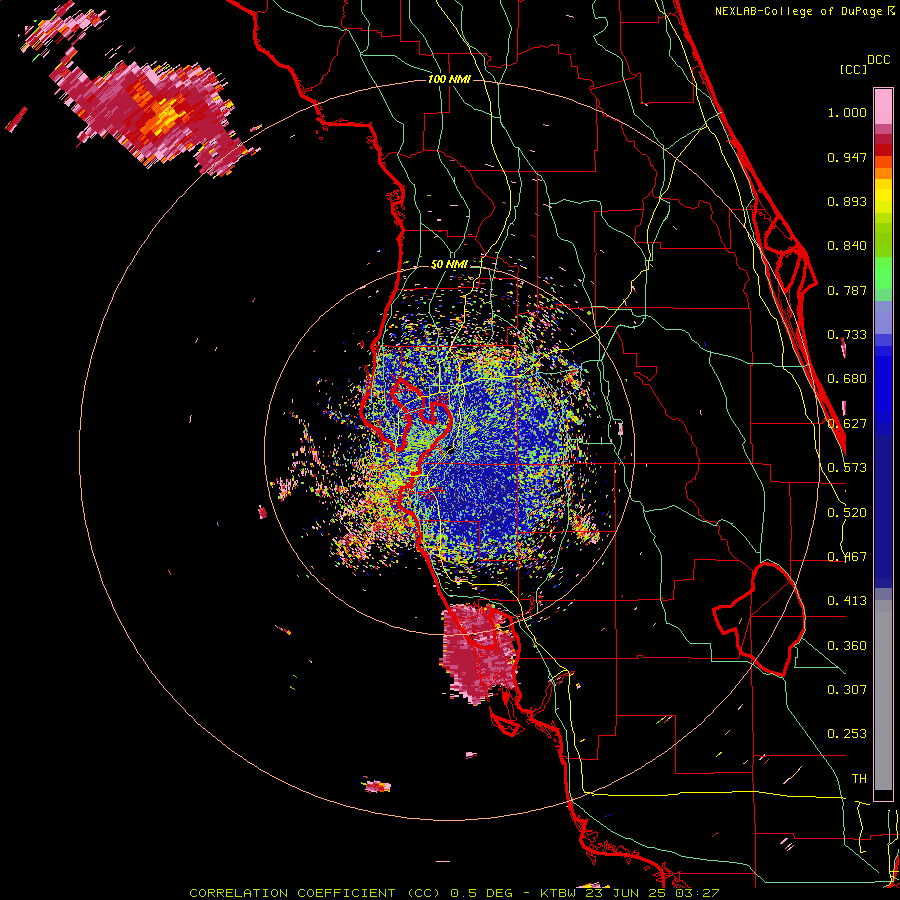Click the 0.840 value on the color scale
This screenshot has width=900, height=900.
tap(847, 246)
